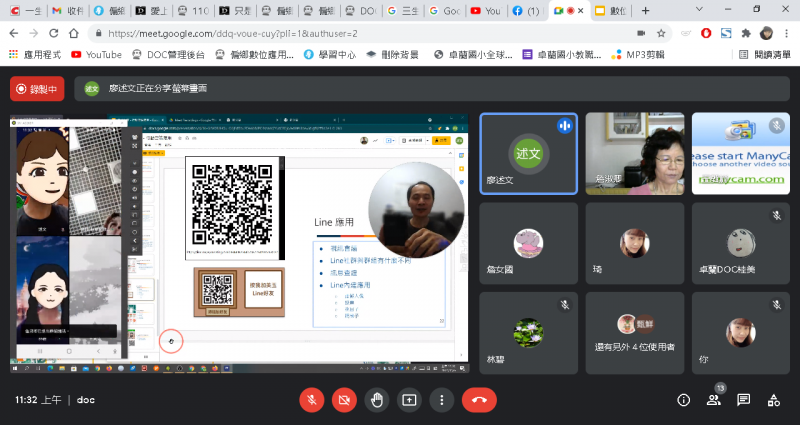Open a new browser tab
This screenshot has width=800, height=425.
[x=645, y=10]
